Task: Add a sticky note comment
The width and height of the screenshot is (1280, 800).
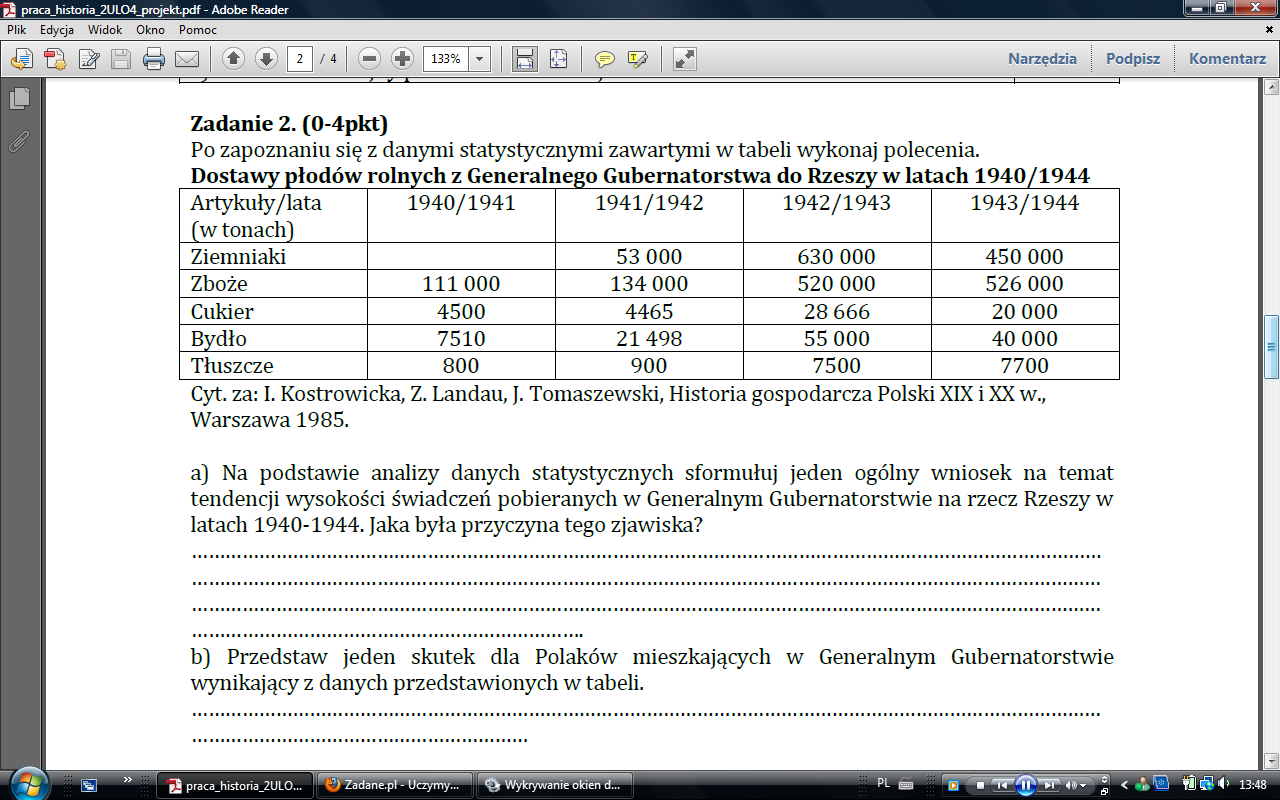Action: click(x=604, y=59)
